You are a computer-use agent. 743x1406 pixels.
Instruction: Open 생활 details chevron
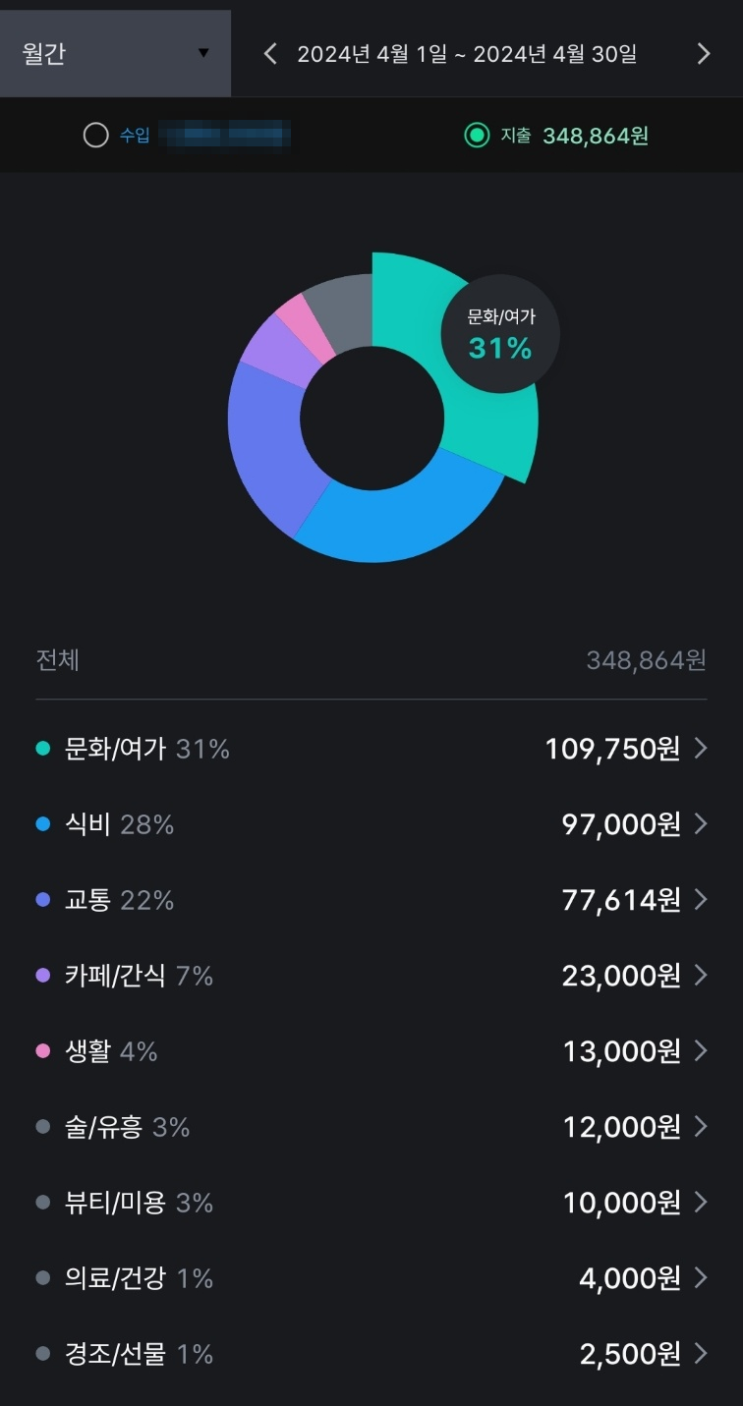(x=700, y=1051)
